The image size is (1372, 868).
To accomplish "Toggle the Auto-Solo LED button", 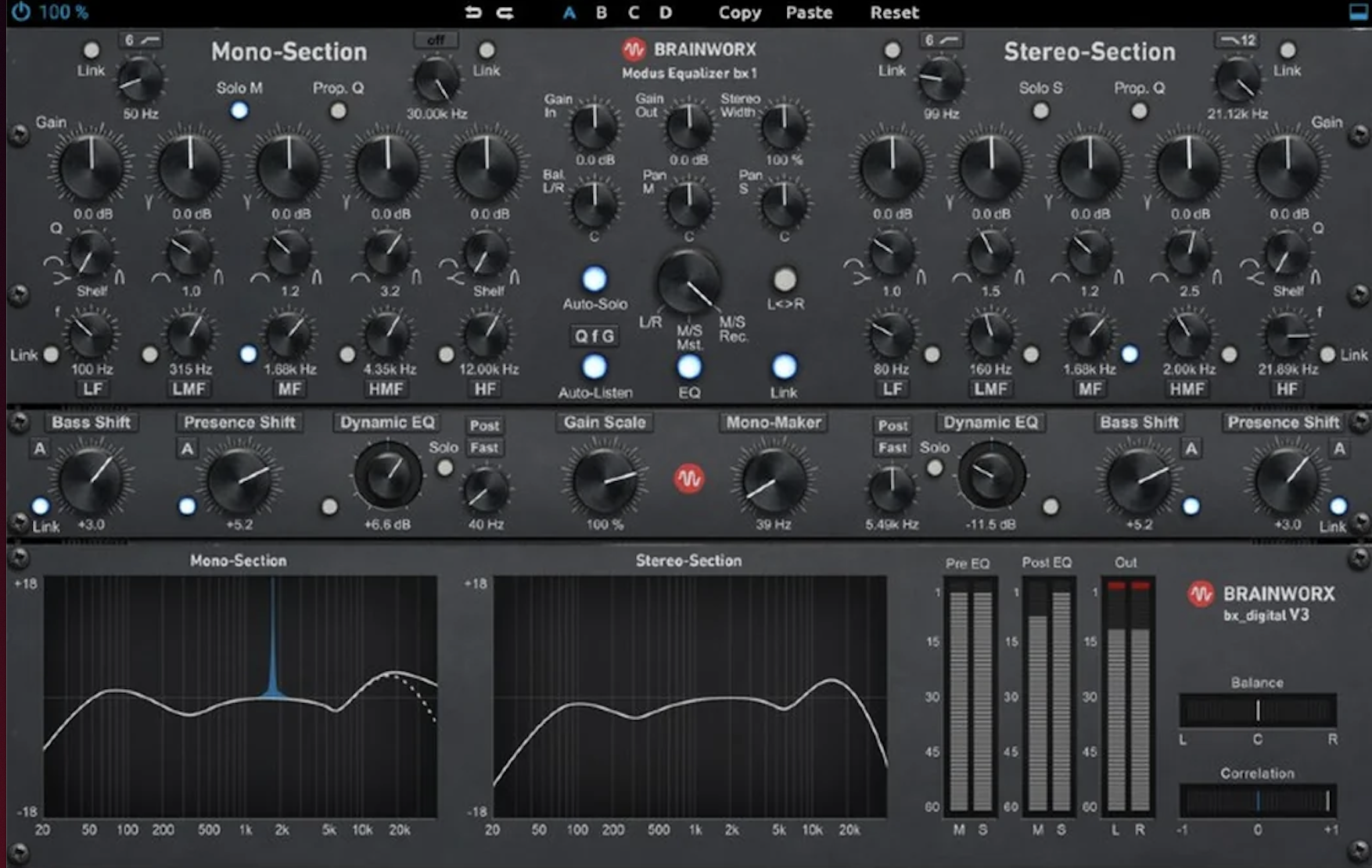I will coord(594,279).
